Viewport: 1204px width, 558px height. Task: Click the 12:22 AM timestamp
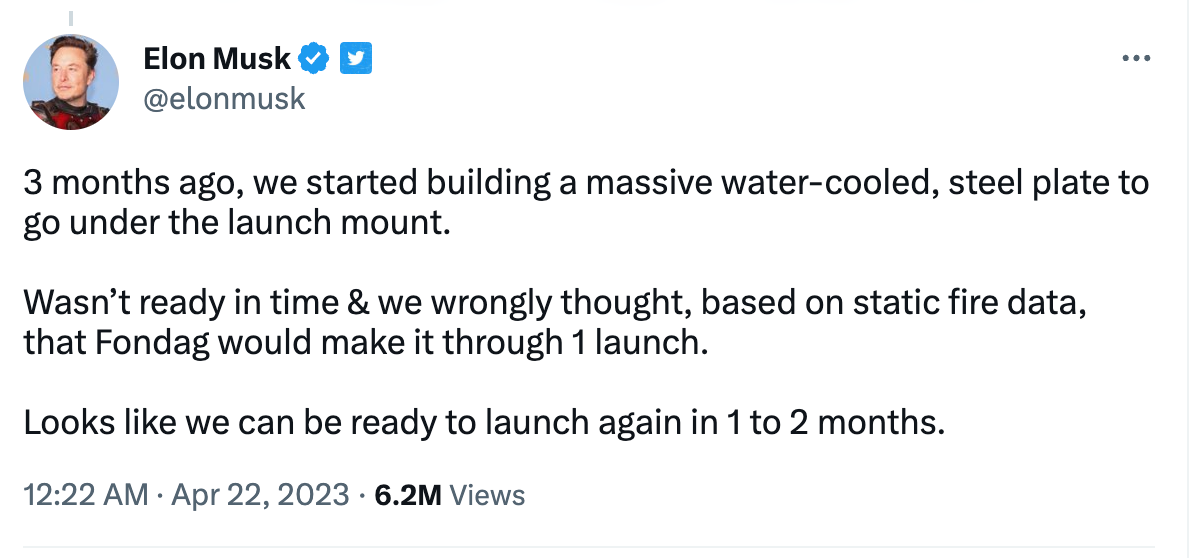point(85,494)
